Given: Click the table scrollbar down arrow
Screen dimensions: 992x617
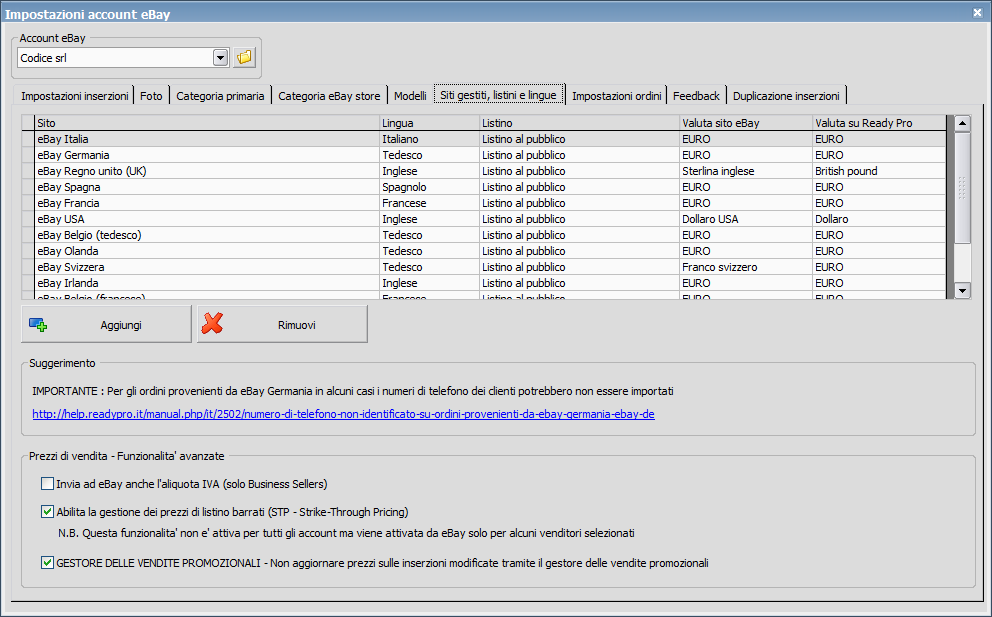Looking at the screenshot, I should (x=962, y=290).
